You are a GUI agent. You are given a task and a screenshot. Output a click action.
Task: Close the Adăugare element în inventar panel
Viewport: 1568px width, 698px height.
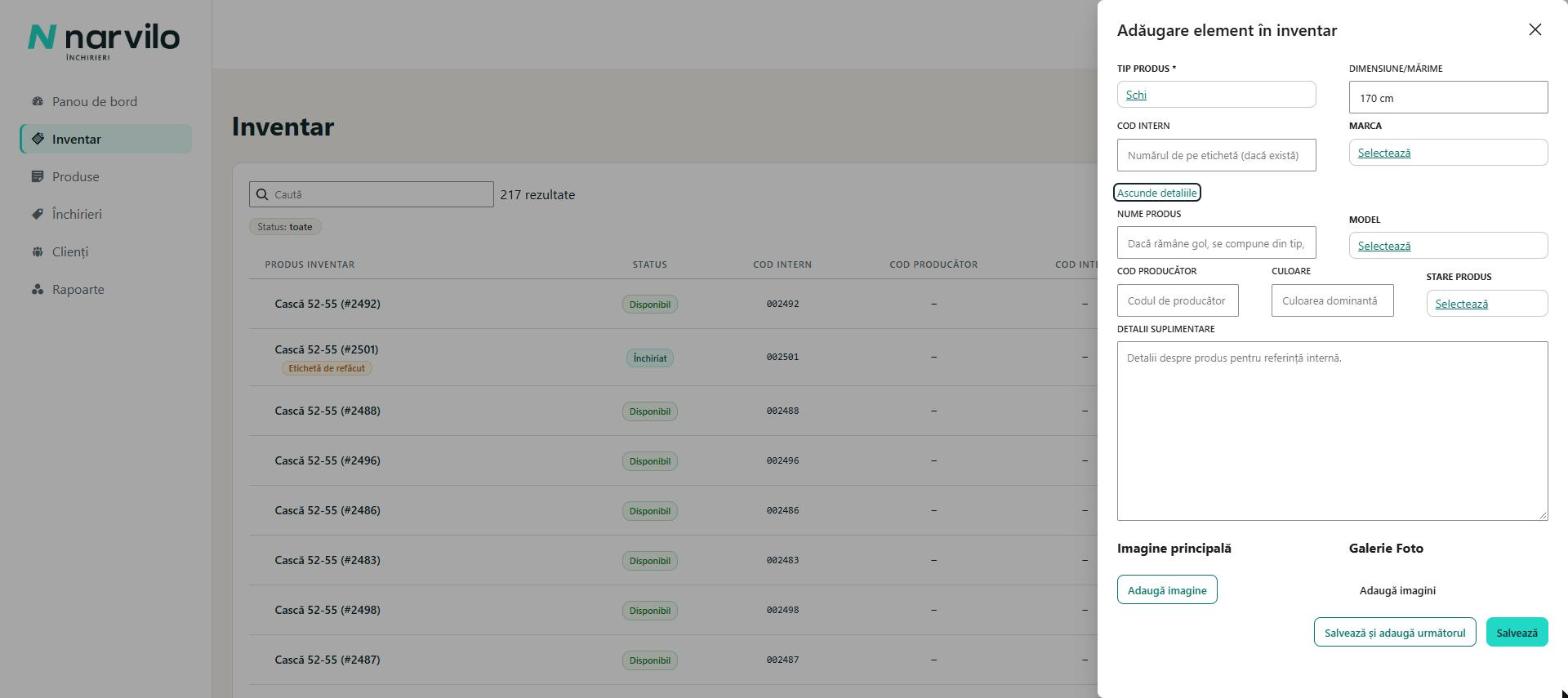(x=1535, y=30)
